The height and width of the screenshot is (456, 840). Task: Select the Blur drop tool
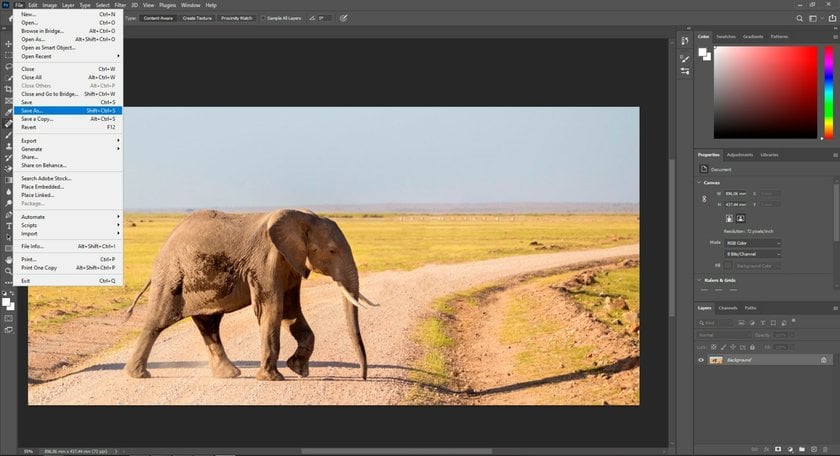[8, 191]
